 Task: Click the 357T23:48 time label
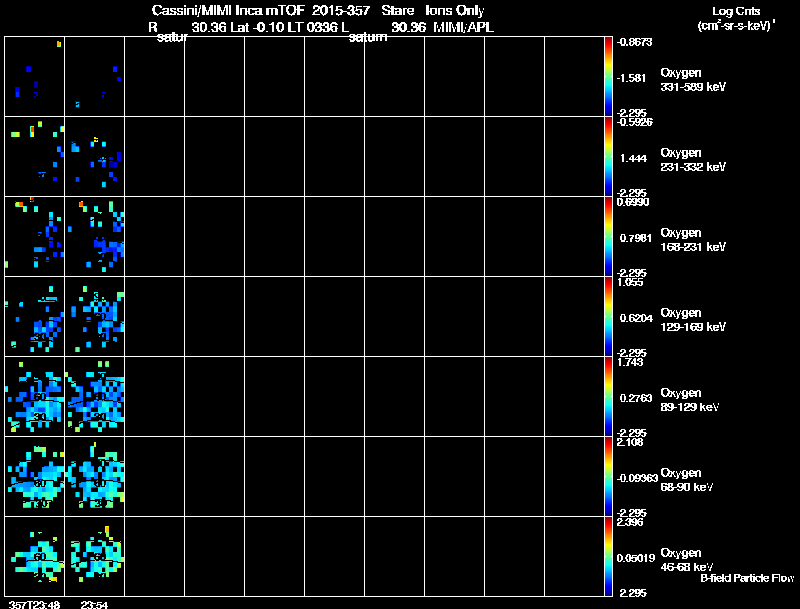pos(34,605)
